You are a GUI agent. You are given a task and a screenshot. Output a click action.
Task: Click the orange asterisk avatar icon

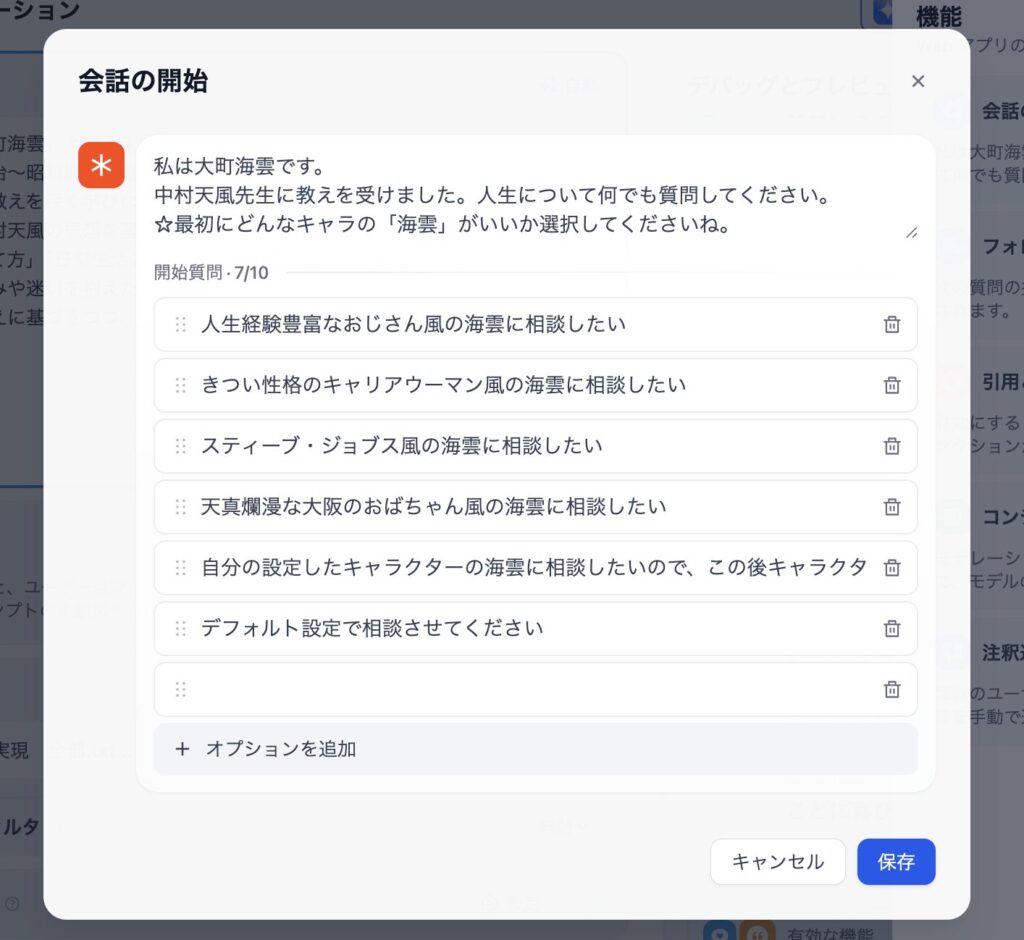[101, 165]
